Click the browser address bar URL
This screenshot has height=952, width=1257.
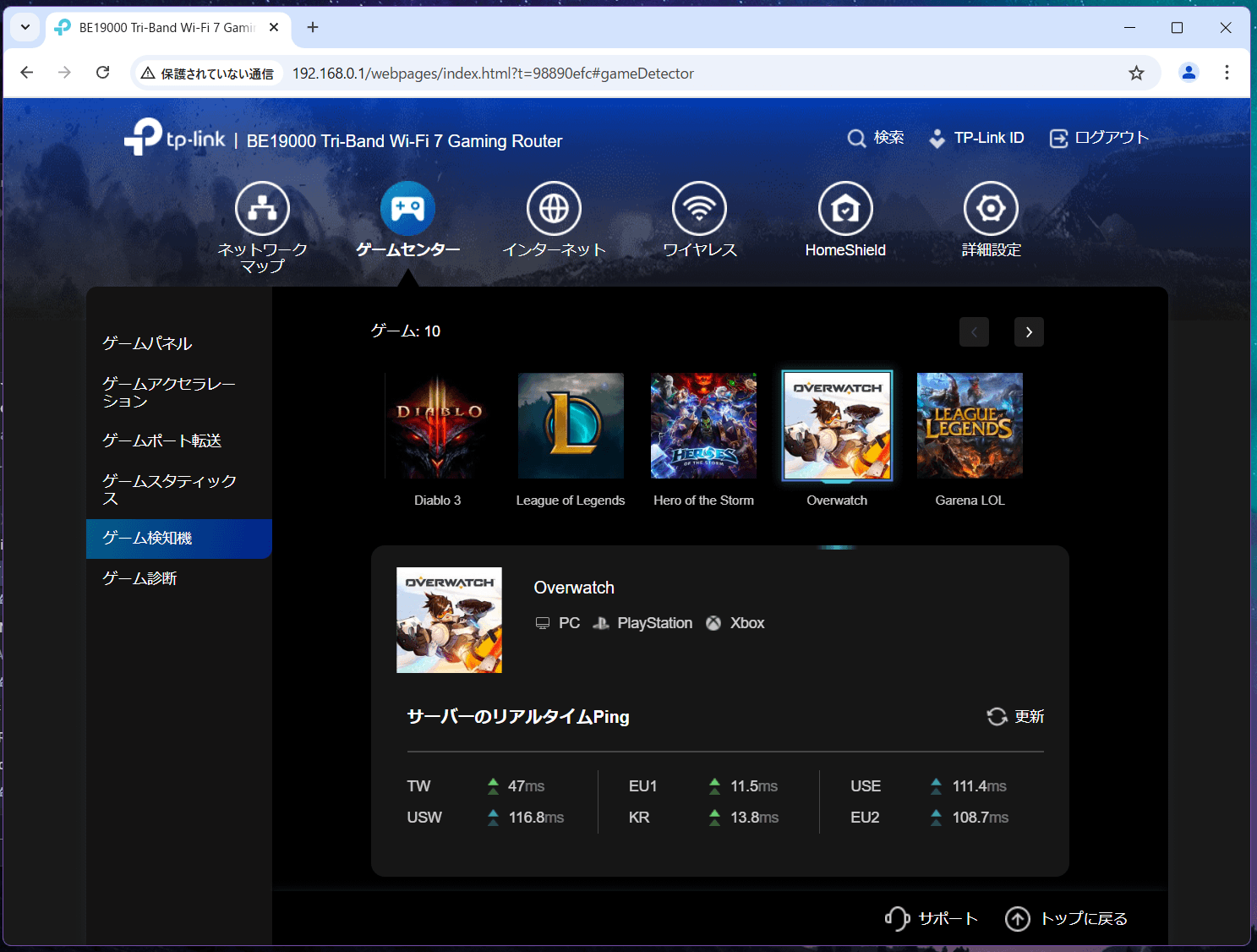[493, 74]
